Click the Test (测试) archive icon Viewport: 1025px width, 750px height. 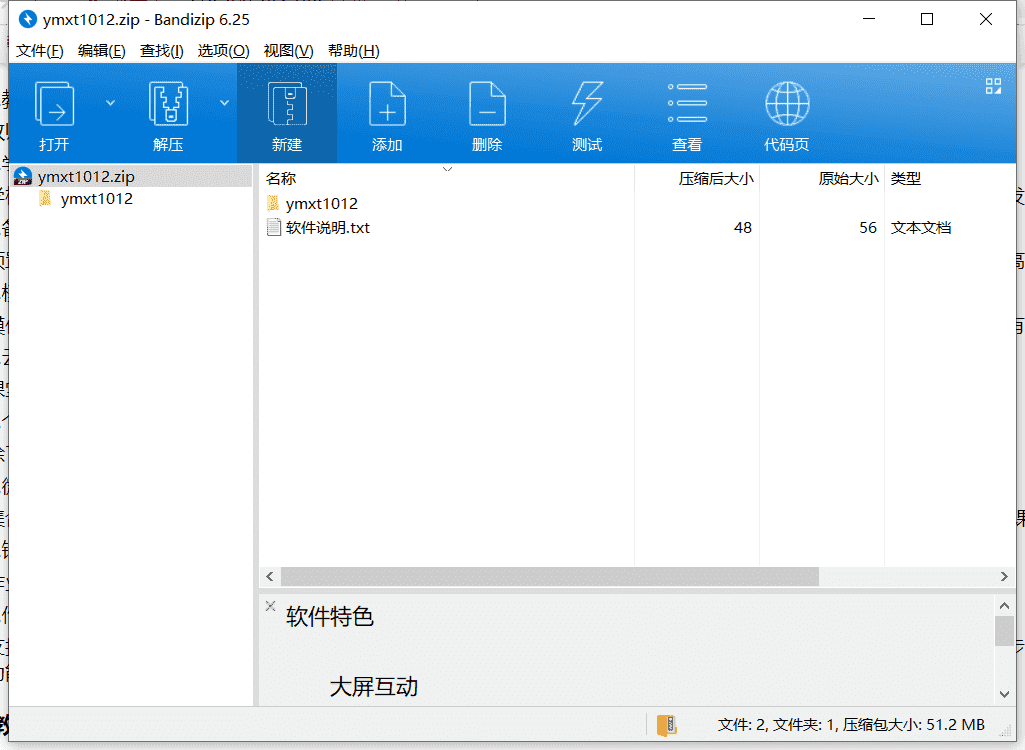point(587,103)
